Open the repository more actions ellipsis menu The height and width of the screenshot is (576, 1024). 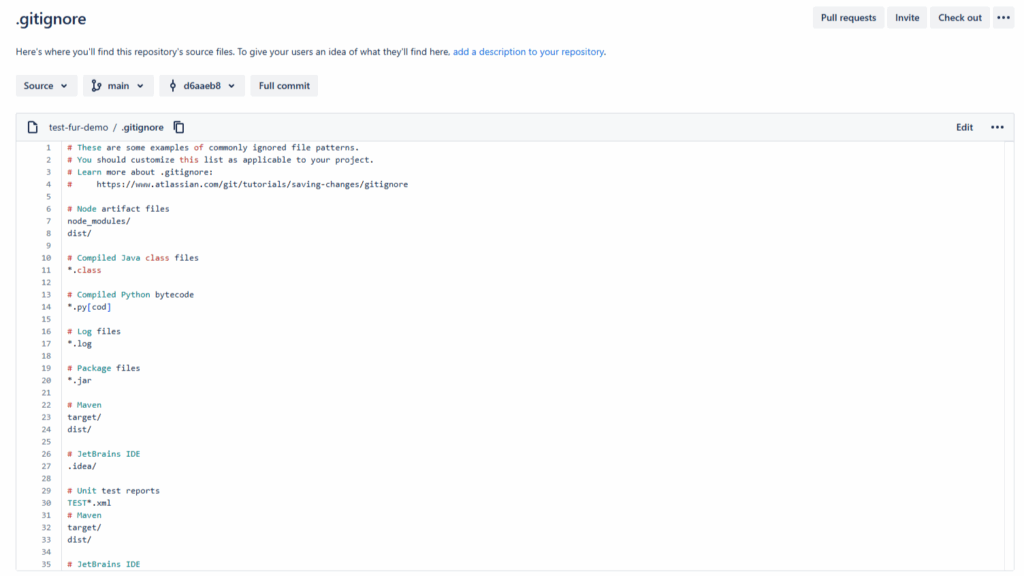click(x=1003, y=18)
